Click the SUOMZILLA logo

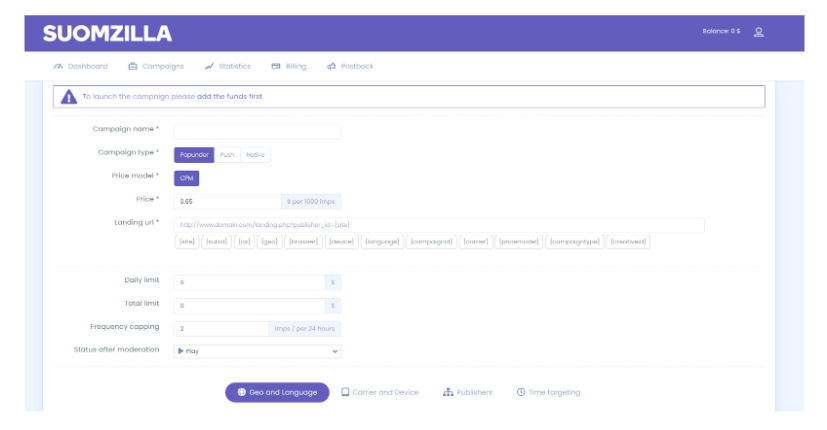pos(107,34)
